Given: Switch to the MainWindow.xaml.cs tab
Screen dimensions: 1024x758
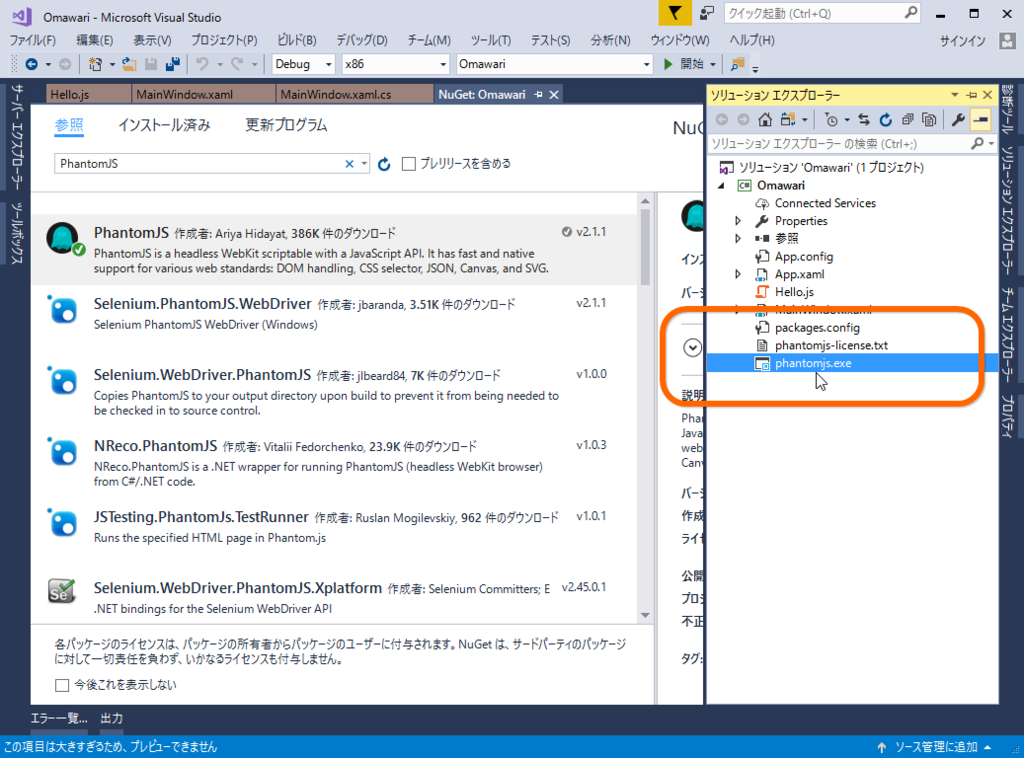Looking at the screenshot, I should 353,95.
